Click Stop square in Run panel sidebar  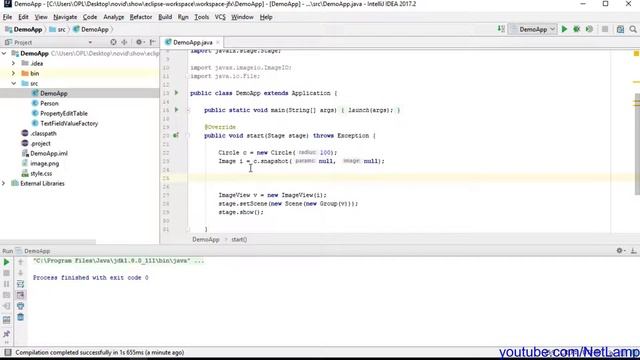[x=7, y=273]
